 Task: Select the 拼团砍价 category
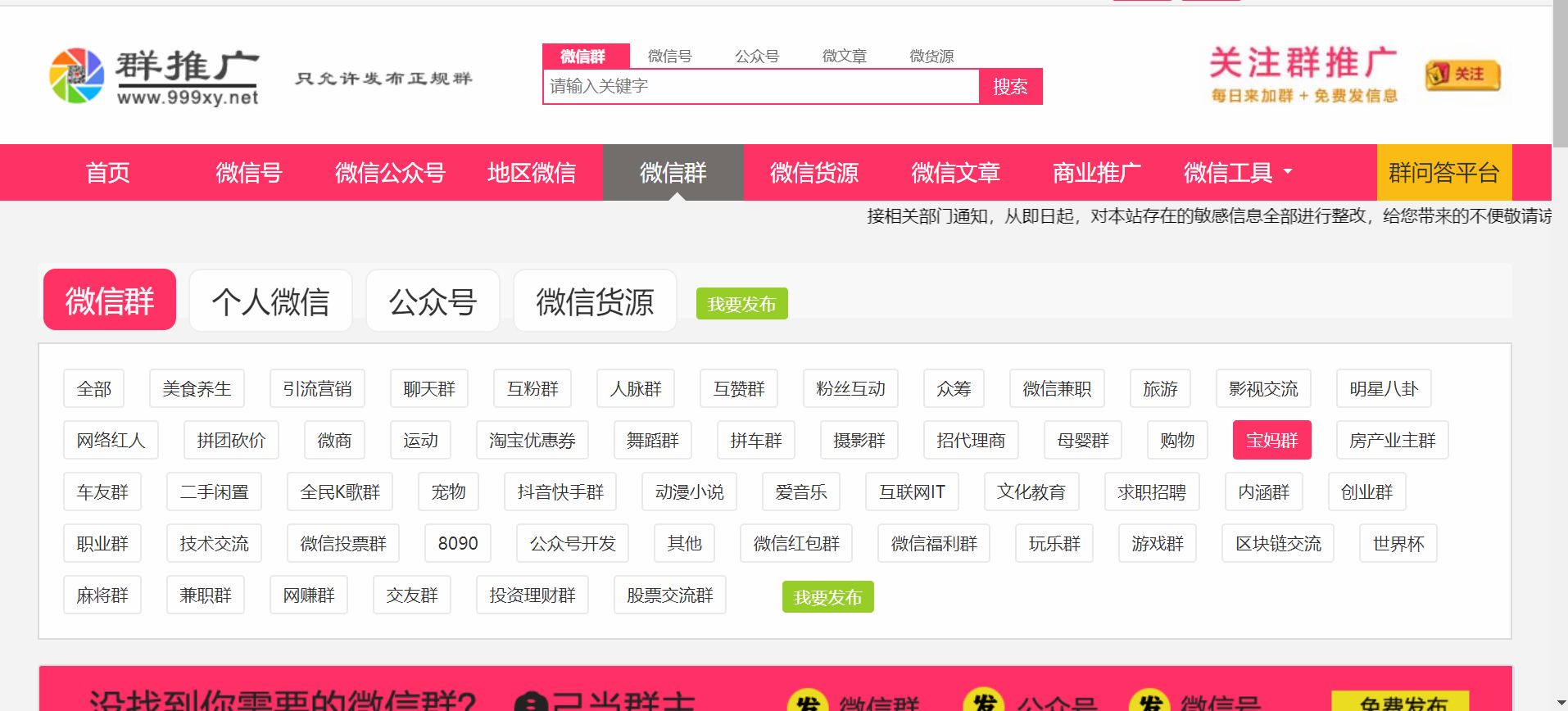231,440
